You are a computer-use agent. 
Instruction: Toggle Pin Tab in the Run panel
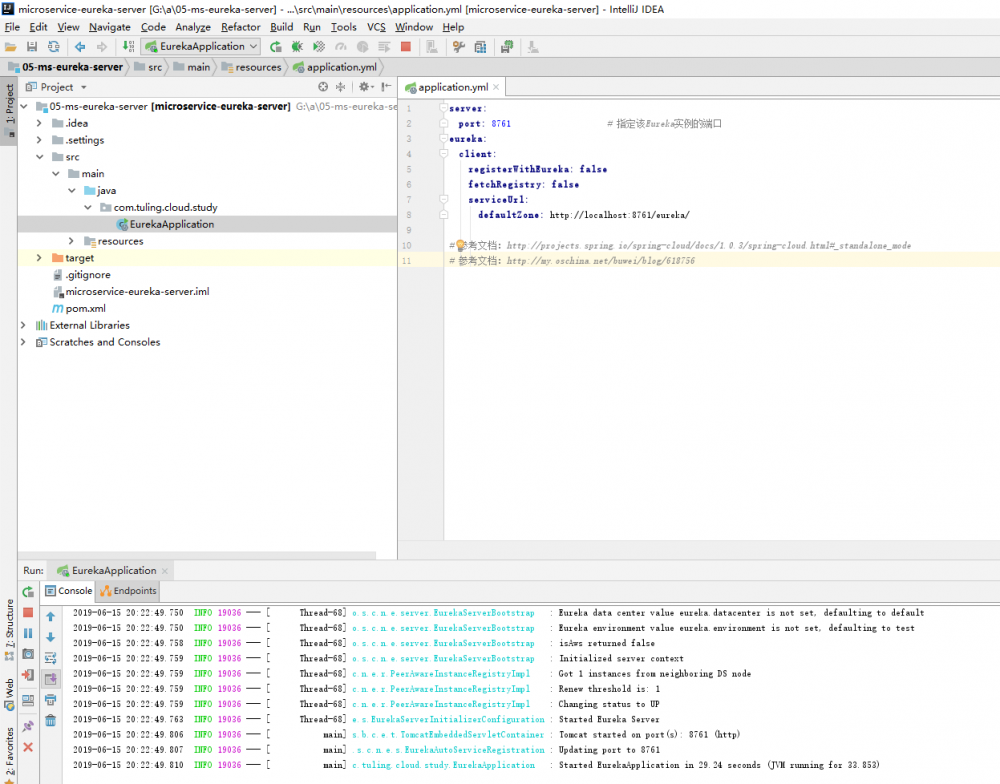[x=28, y=725]
